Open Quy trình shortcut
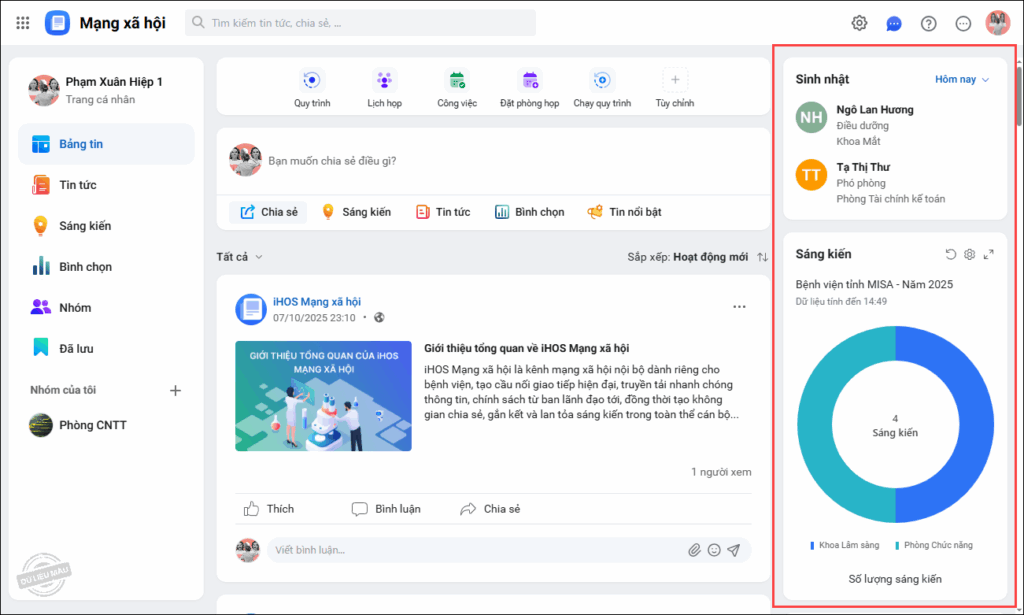1024x615 pixels. pyautogui.click(x=312, y=88)
